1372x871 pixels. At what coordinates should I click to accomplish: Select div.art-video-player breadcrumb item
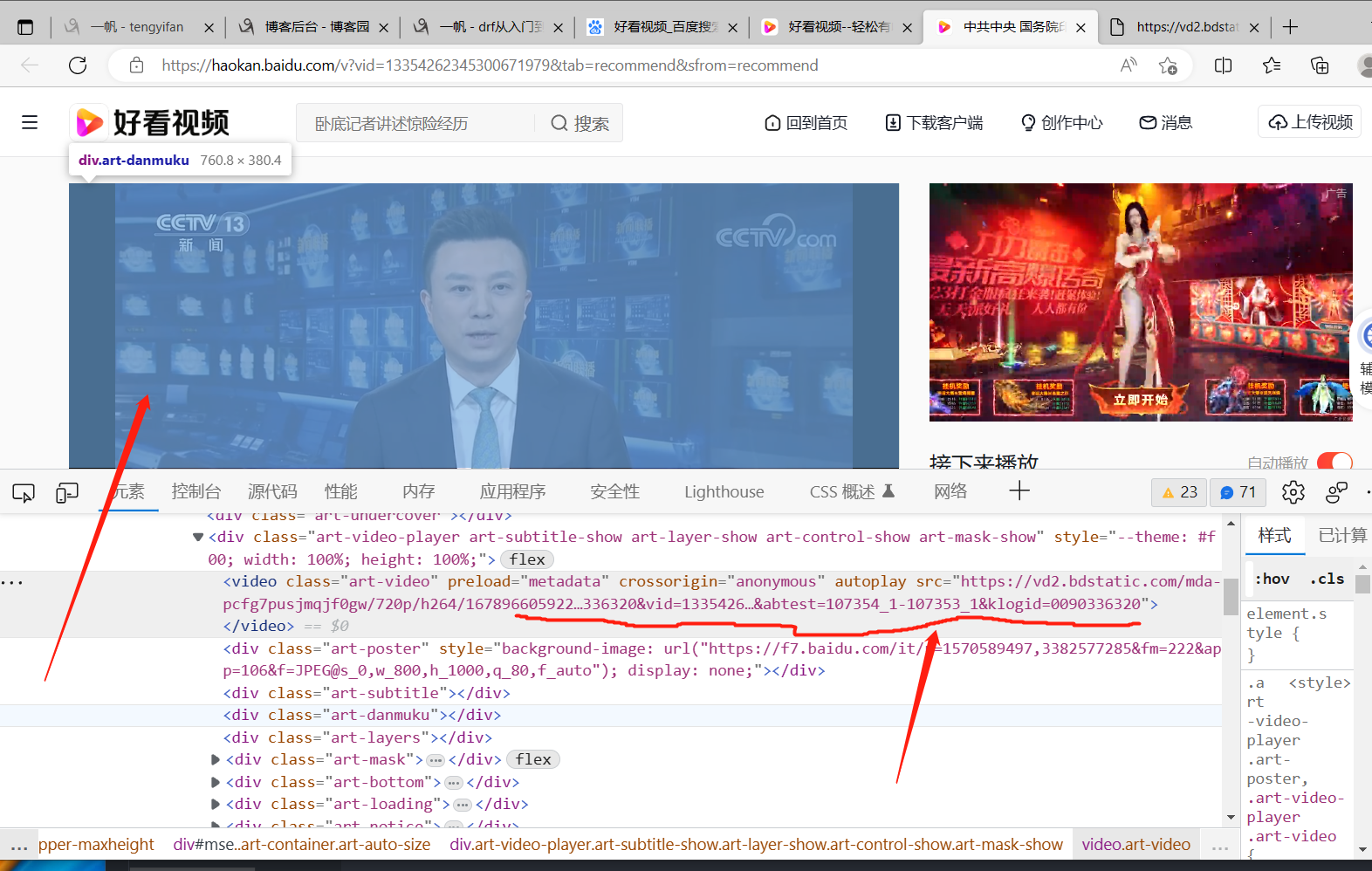coord(756,845)
